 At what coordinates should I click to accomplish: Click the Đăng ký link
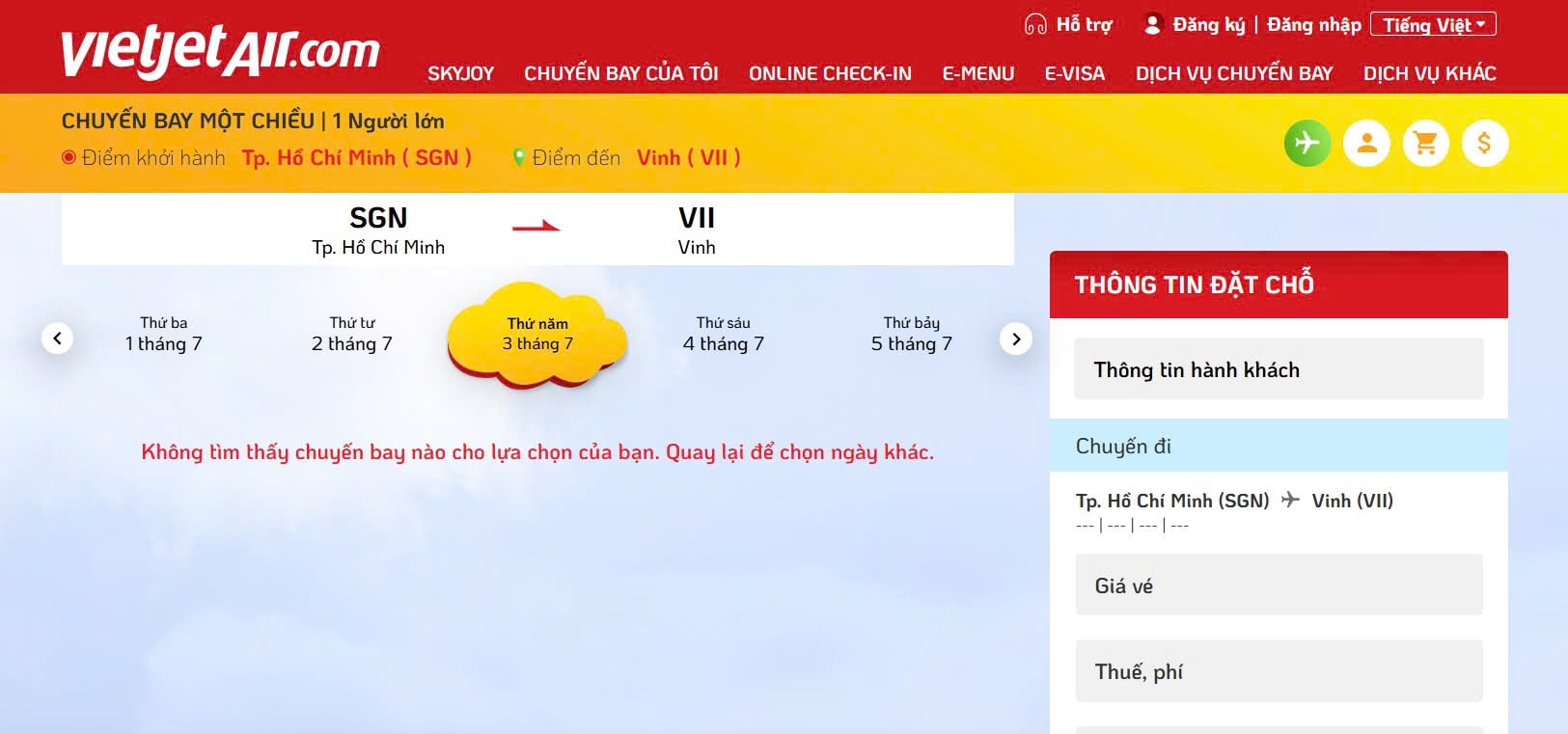(1209, 24)
